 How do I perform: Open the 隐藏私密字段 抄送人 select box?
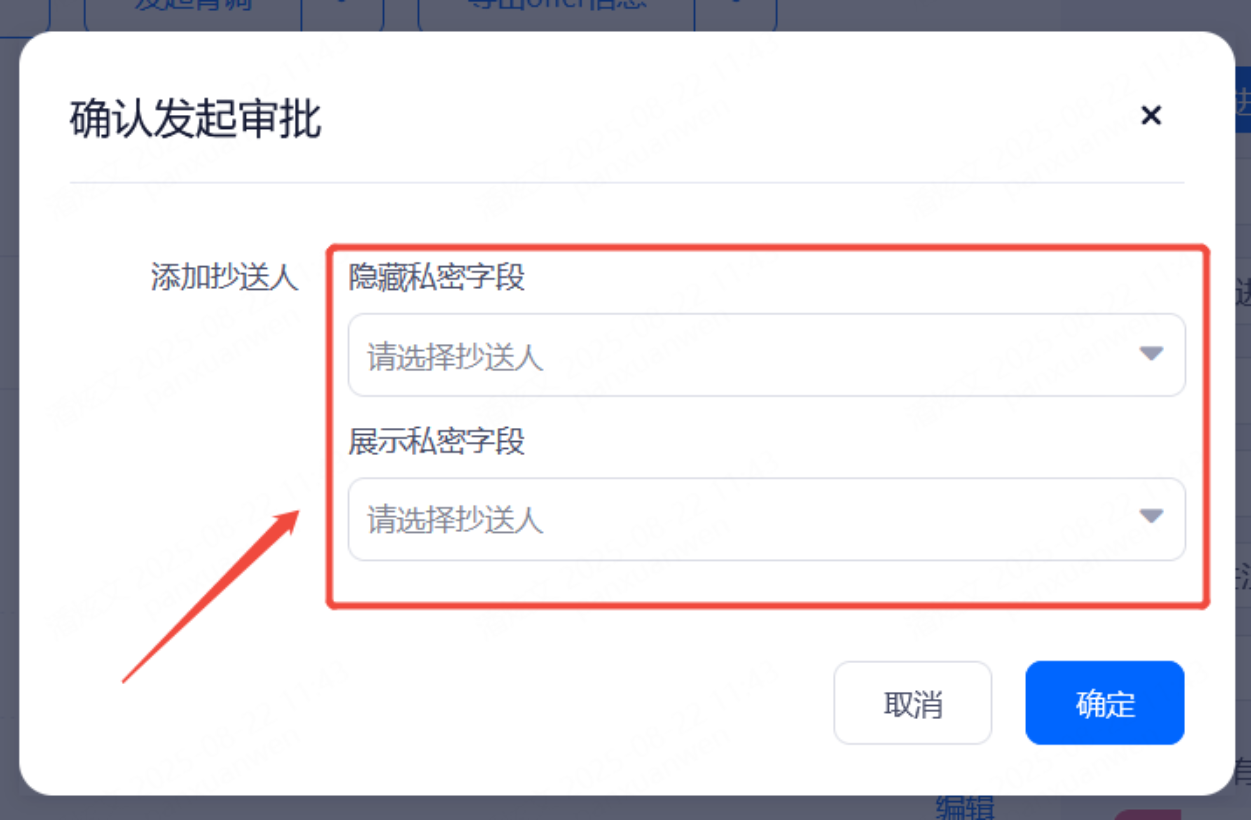coord(766,355)
